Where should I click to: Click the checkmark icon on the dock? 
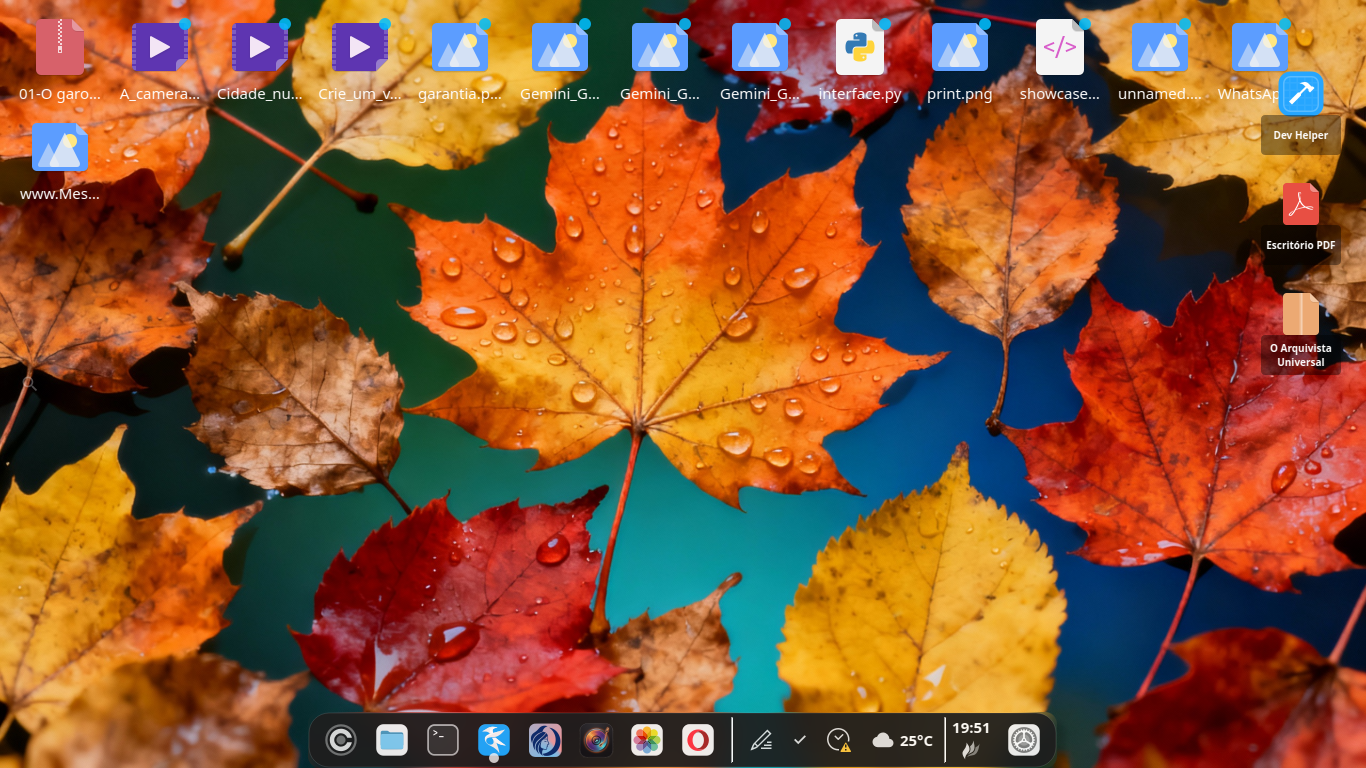799,740
